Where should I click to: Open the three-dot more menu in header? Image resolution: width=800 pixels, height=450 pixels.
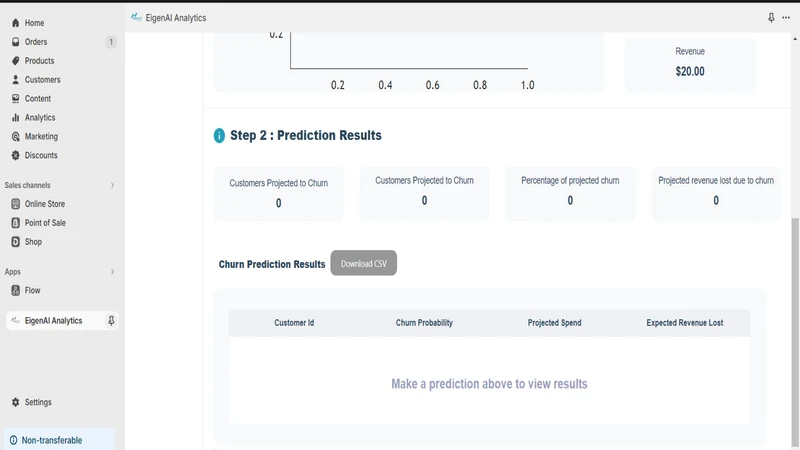tap(786, 18)
